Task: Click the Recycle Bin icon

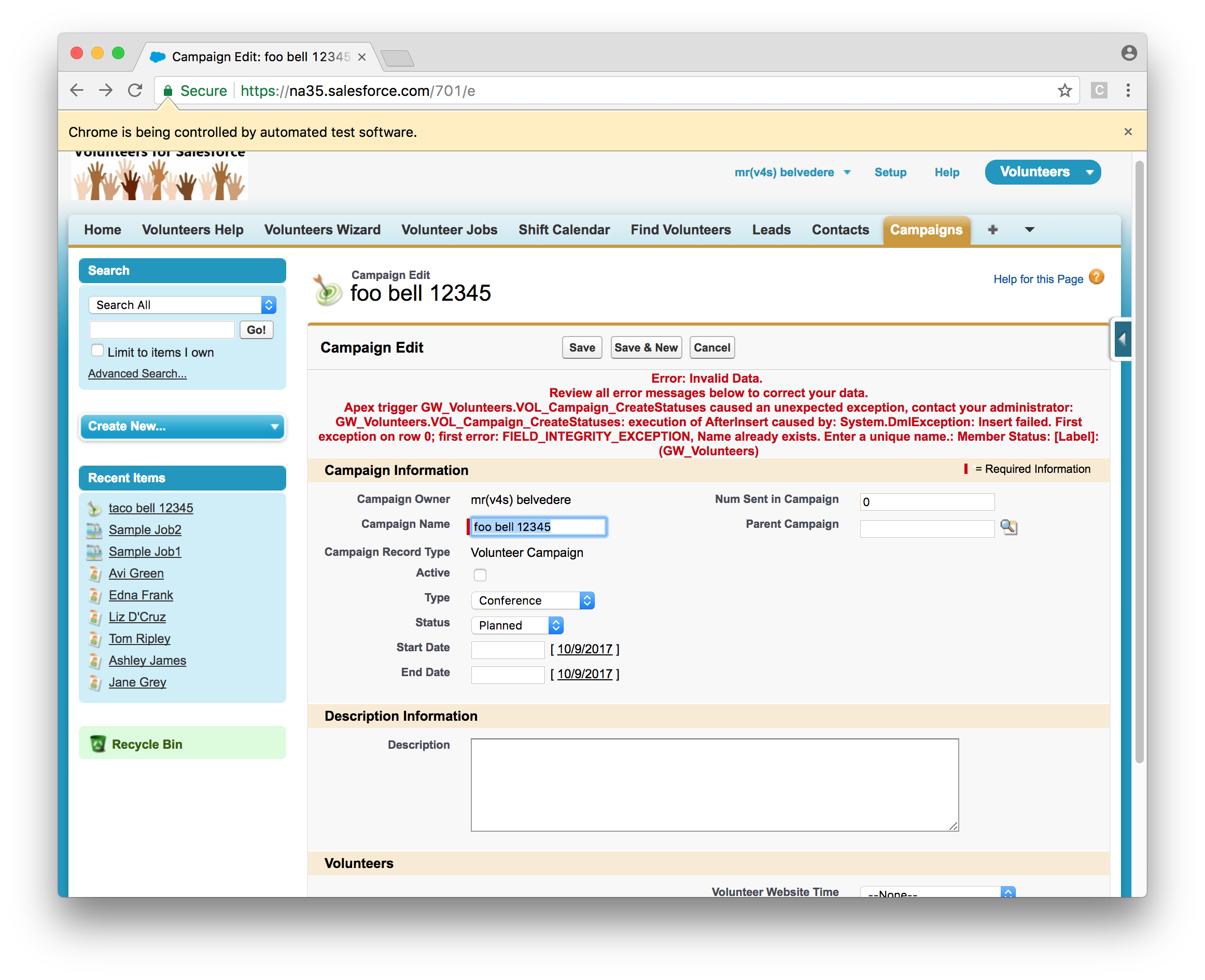Action: pyautogui.click(x=98, y=744)
